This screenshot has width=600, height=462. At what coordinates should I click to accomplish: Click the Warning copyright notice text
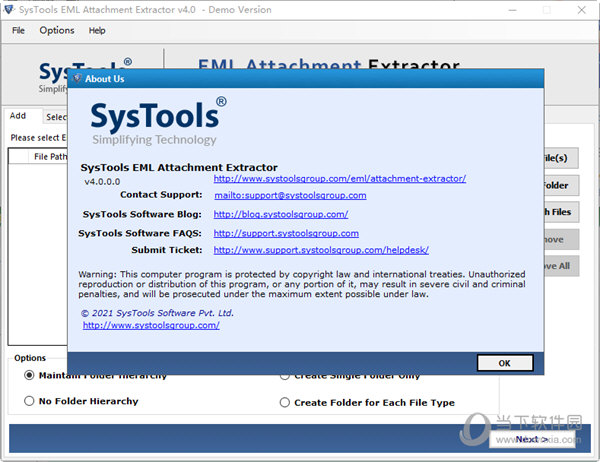point(302,284)
